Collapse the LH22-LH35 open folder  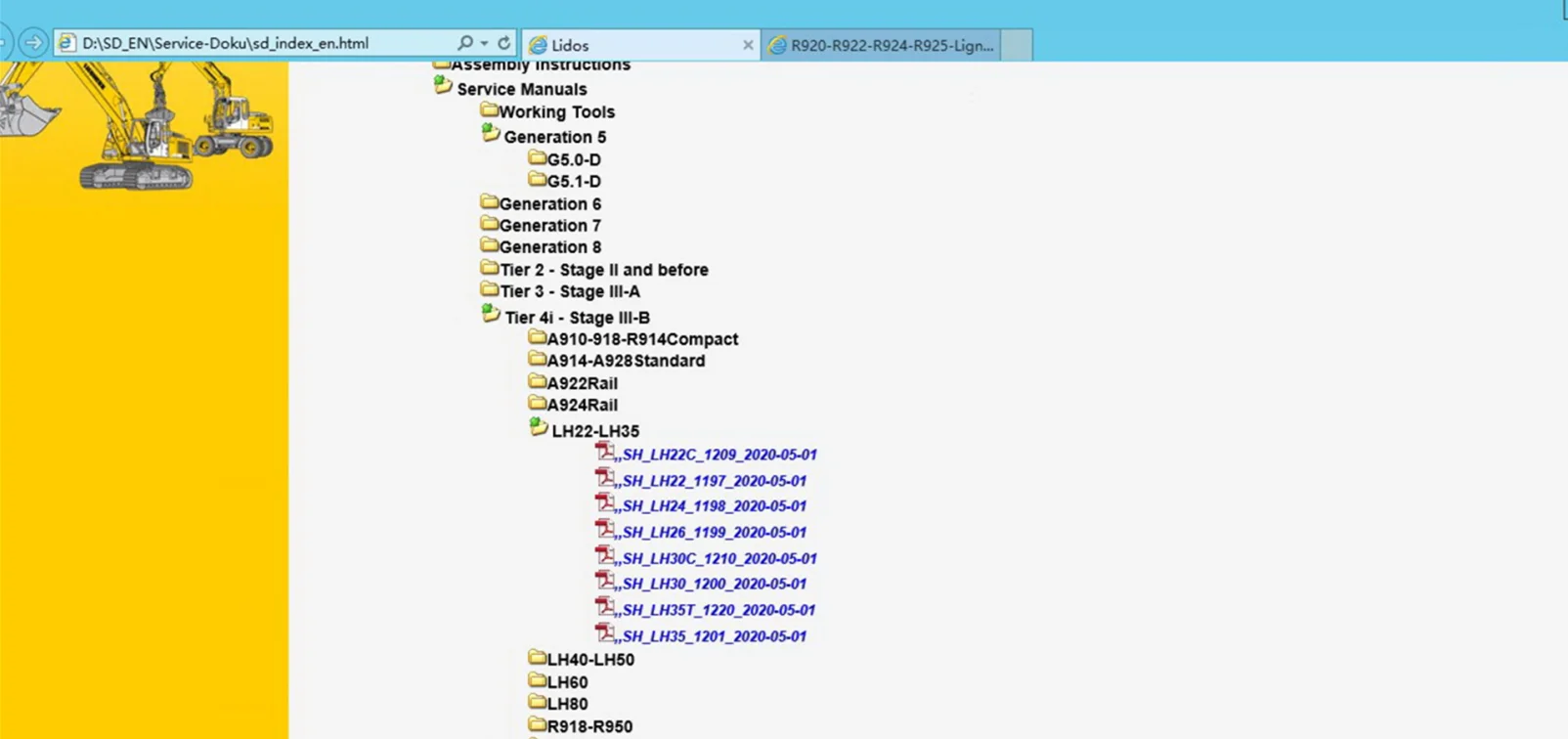[x=539, y=427]
